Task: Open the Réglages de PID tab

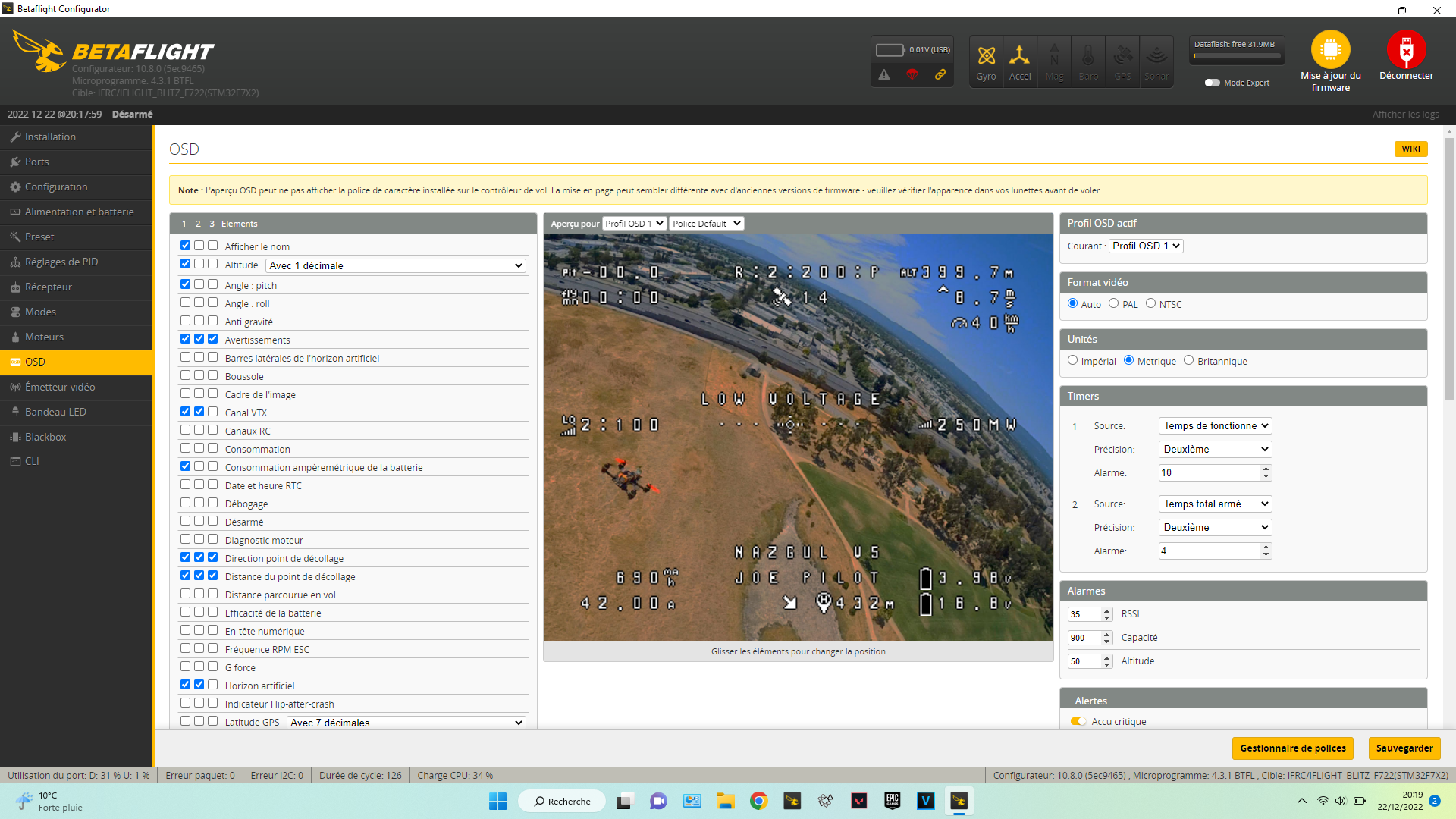Action: 61,262
